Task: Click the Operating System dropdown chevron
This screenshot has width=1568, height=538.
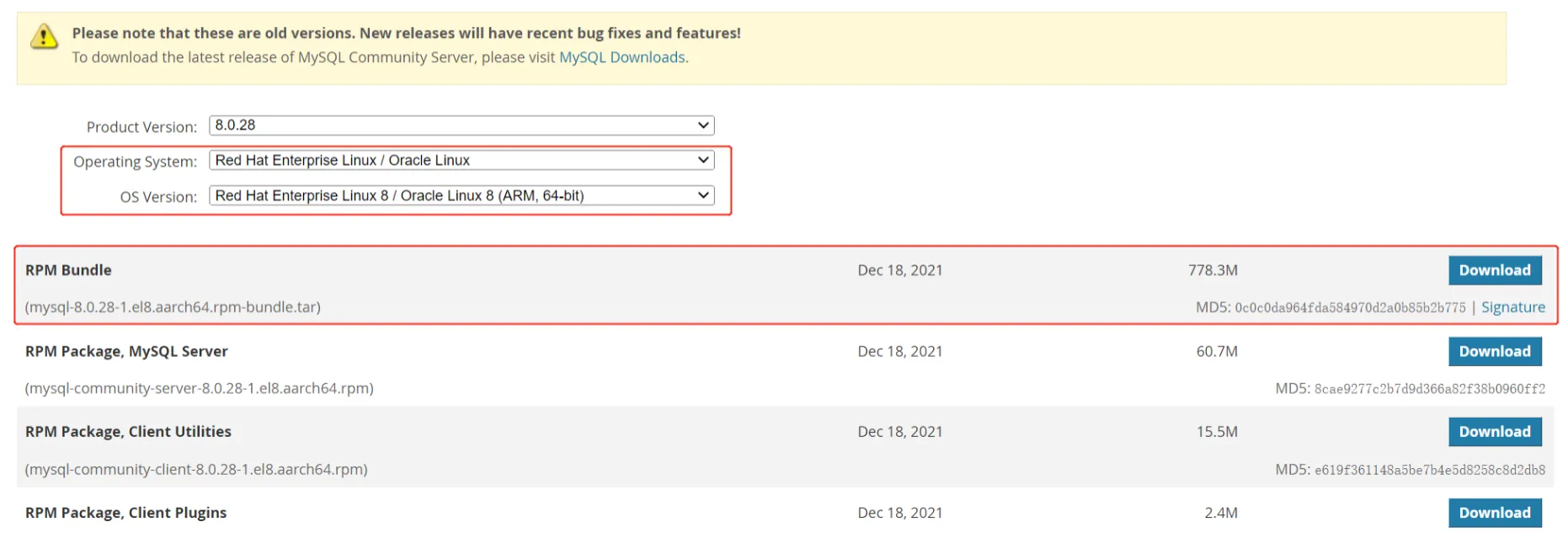Action: pos(703,161)
